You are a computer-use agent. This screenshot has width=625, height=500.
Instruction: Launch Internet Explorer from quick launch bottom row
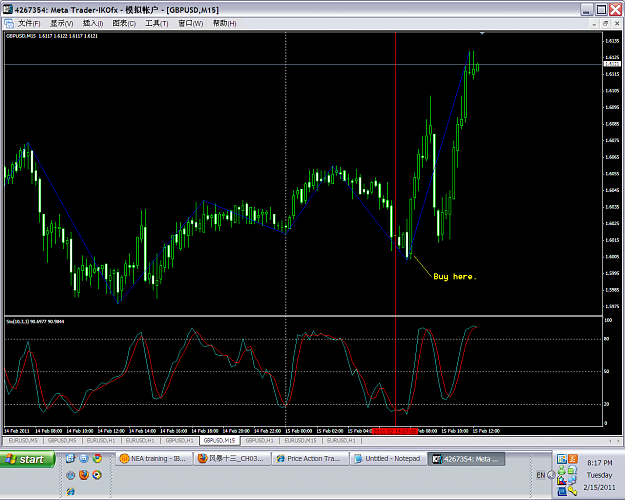[x=71, y=491]
